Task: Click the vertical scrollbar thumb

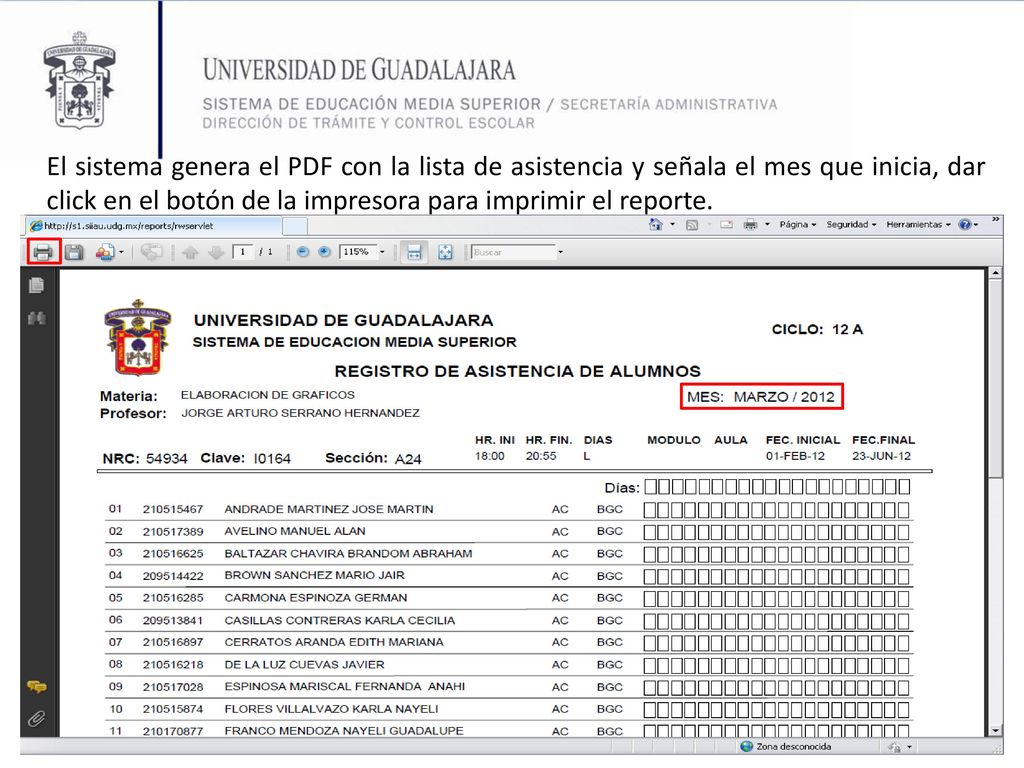Action: [995, 379]
